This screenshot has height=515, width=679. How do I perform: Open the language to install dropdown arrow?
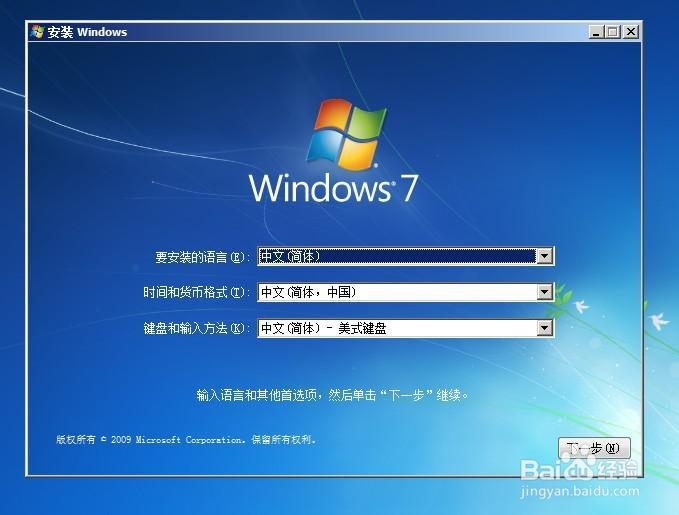click(544, 256)
